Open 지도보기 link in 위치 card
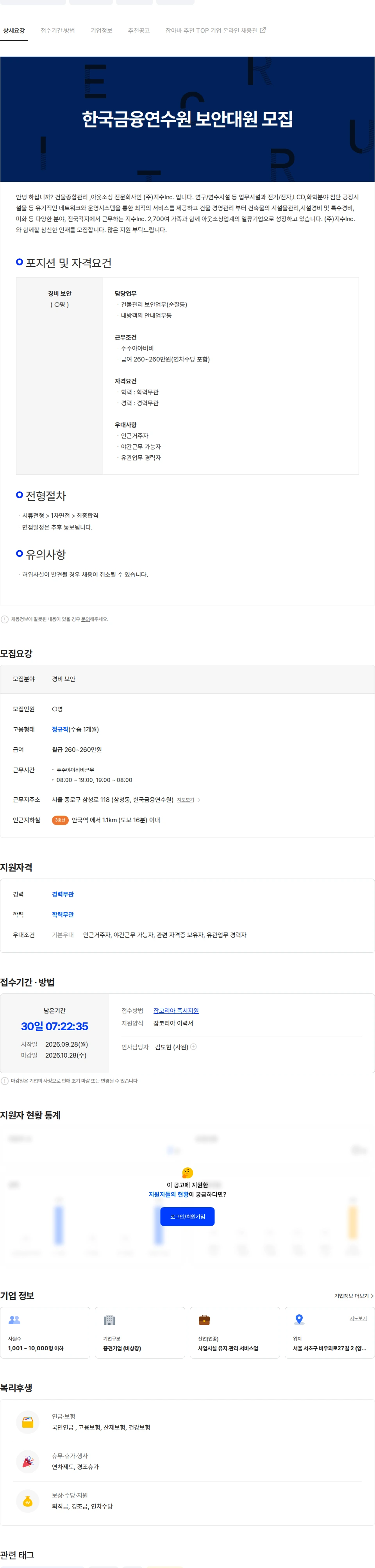Image resolution: width=375 pixels, height=1568 pixels. pyautogui.click(x=358, y=1318)
